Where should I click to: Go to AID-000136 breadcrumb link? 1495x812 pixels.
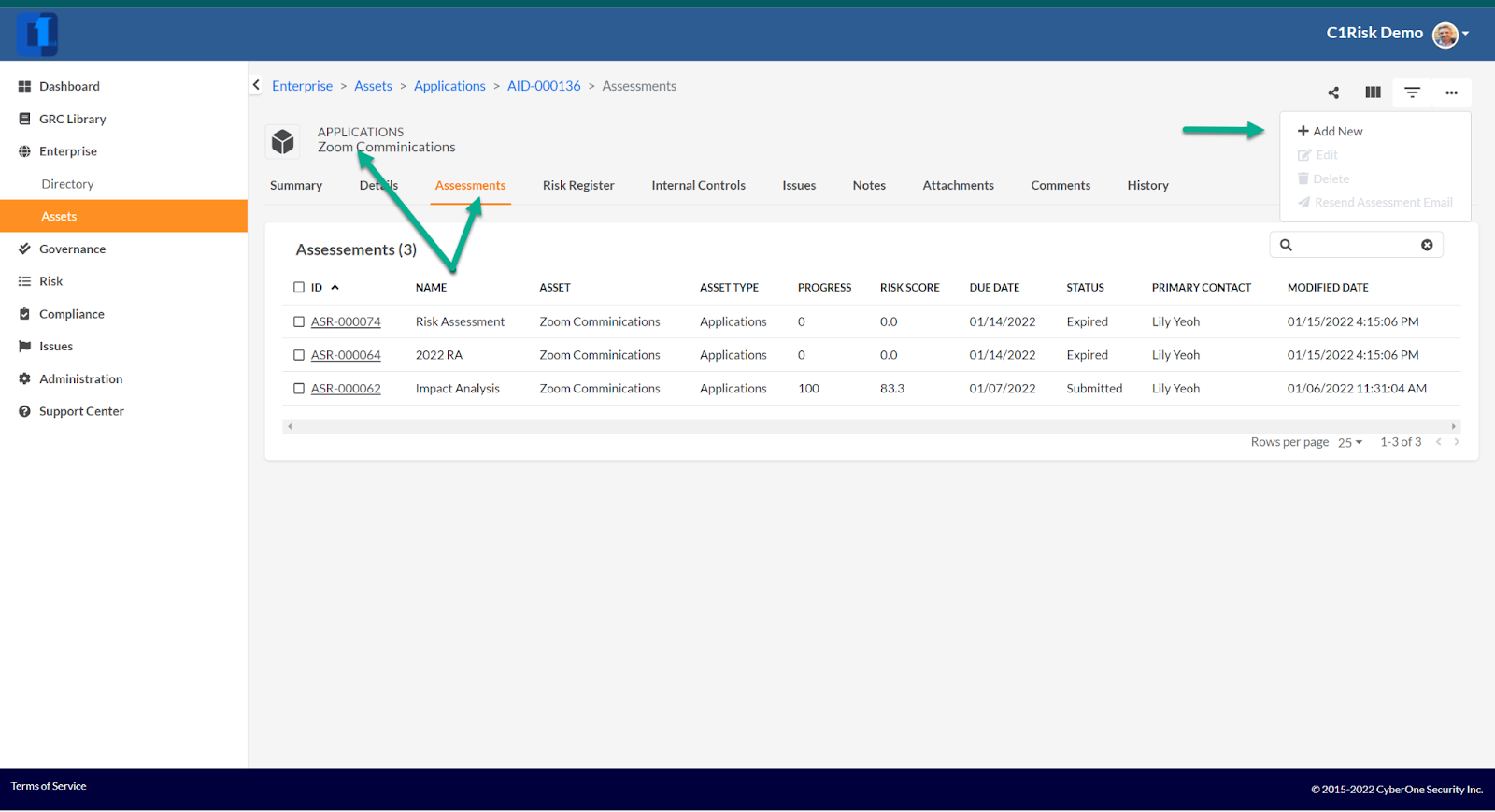(544, 86)
